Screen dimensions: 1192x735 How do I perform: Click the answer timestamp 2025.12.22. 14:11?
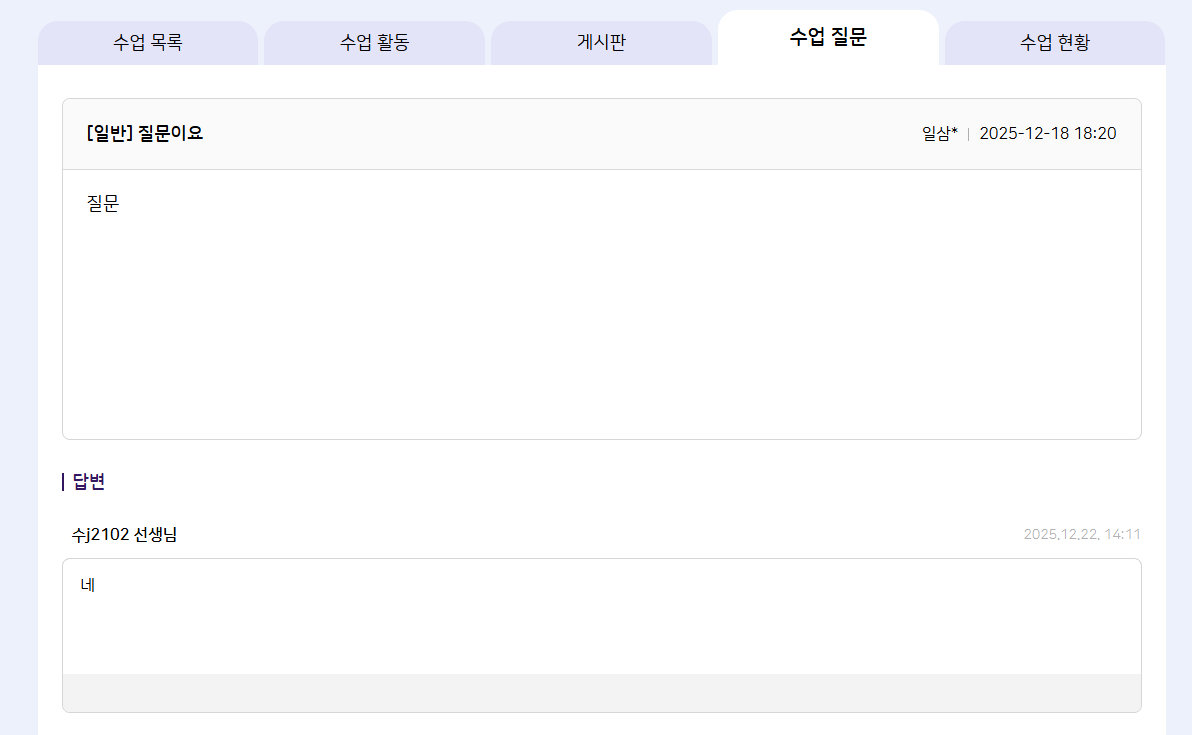1081,535
